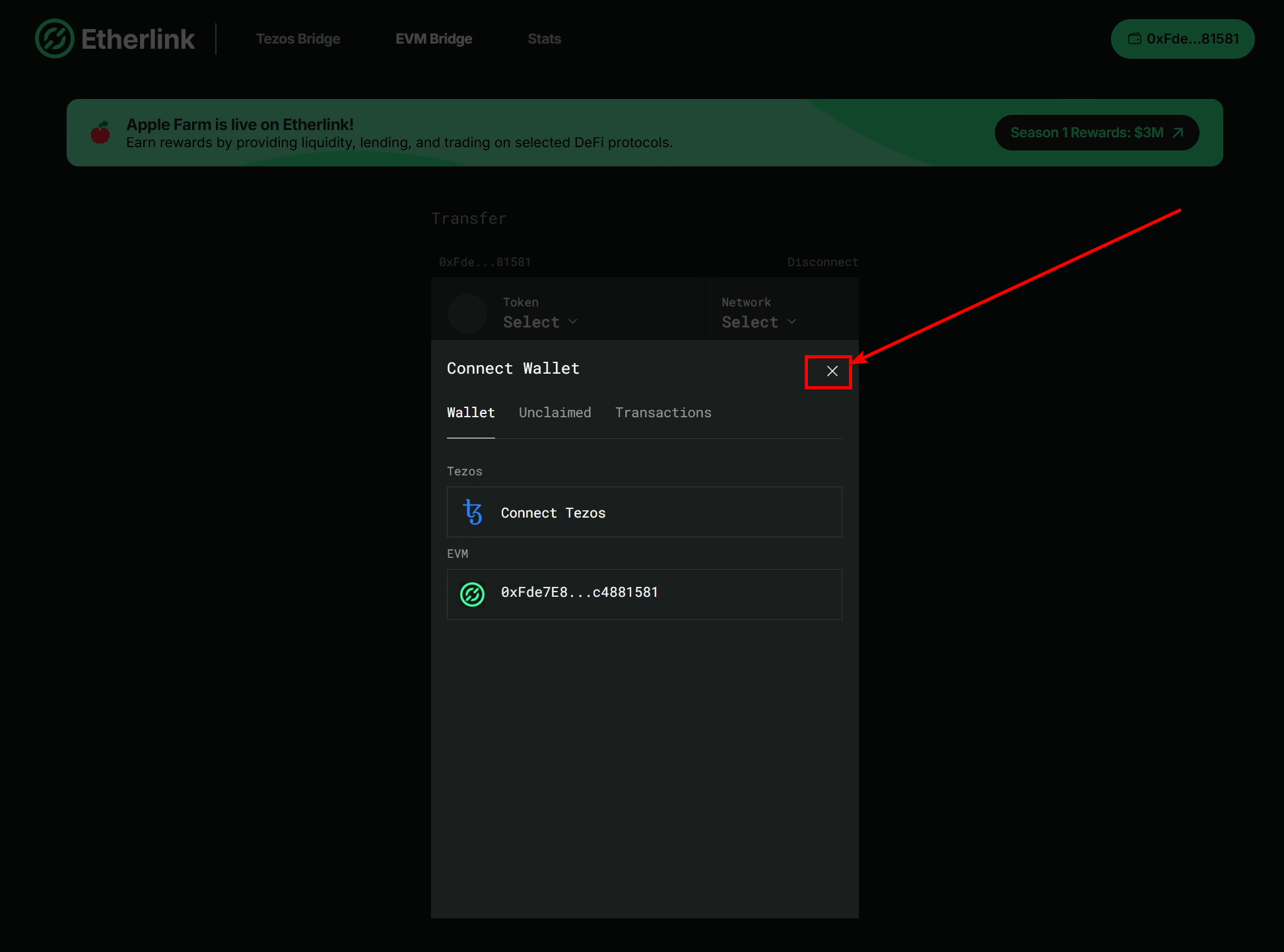Screen dimensions: 1284x952
Task: Click the 0xFde...81581 wallet button
Action: [x=1182, y=39]
